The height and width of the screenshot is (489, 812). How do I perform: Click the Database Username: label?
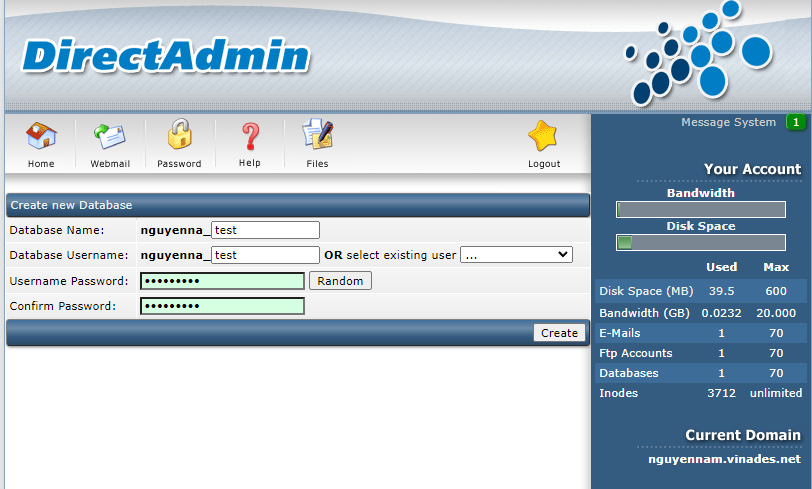point(69,255)
